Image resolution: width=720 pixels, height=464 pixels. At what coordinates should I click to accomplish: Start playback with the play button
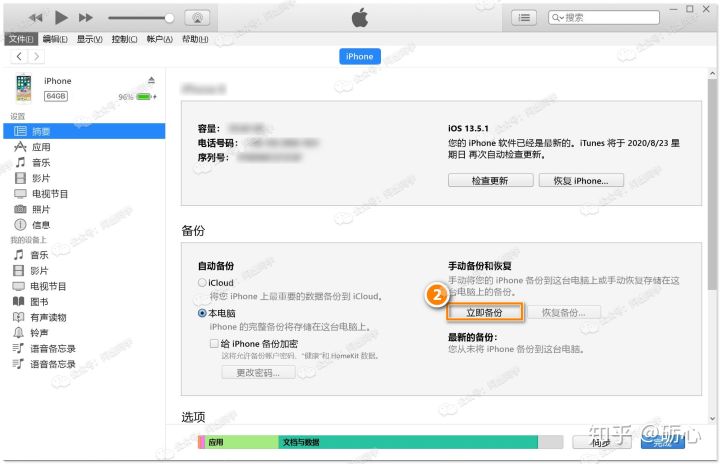tap(61, 17)
